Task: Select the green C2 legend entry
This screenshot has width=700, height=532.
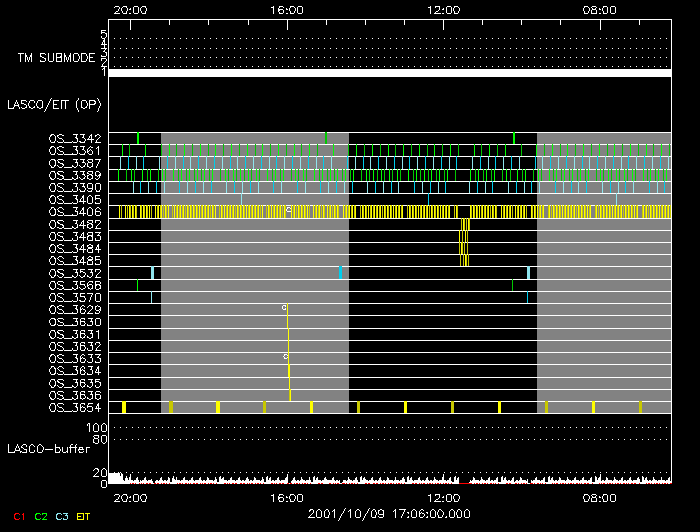Action: 41,516
